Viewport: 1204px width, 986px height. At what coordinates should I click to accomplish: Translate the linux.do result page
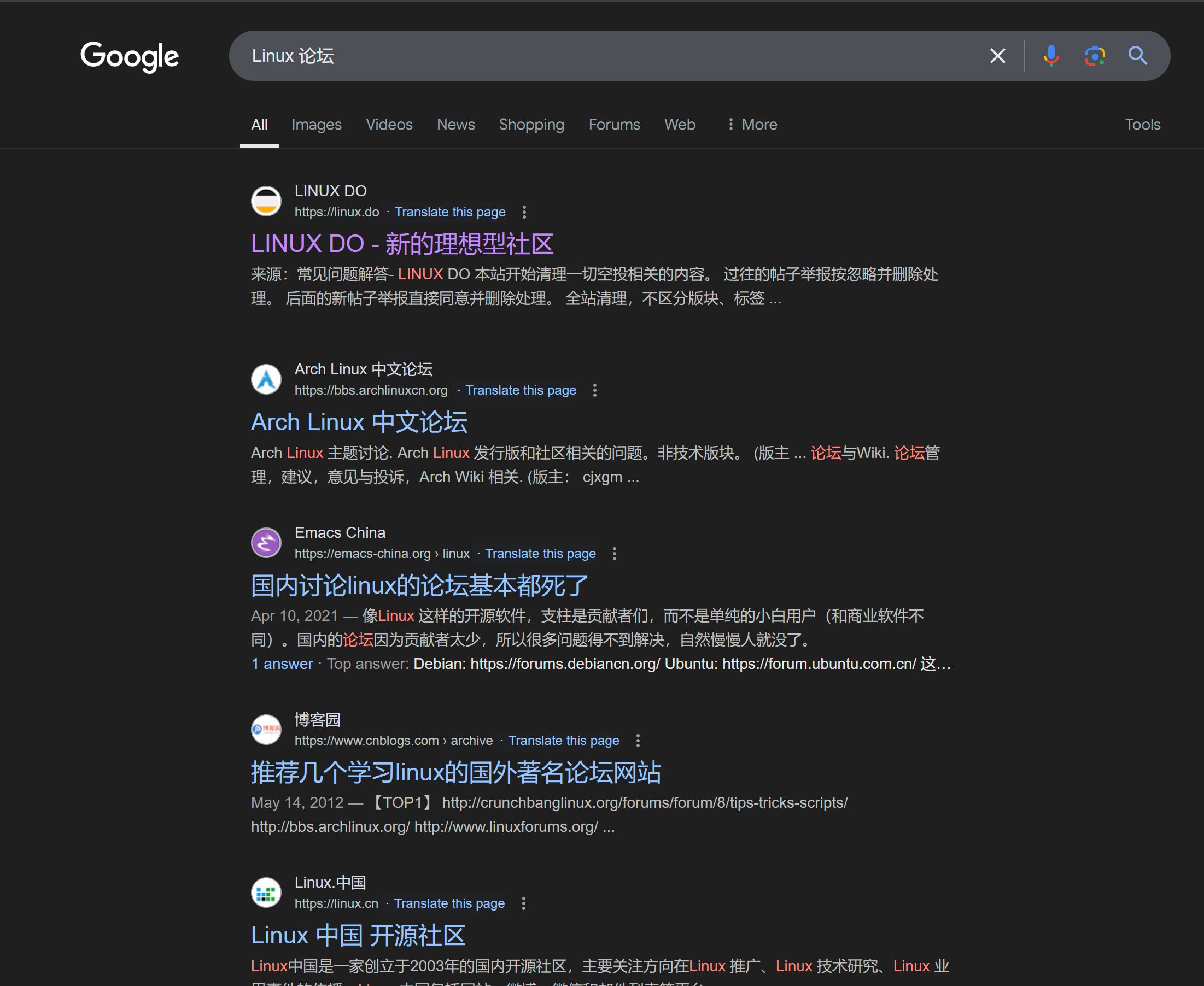pyautogui.click(x=450, y=213)
